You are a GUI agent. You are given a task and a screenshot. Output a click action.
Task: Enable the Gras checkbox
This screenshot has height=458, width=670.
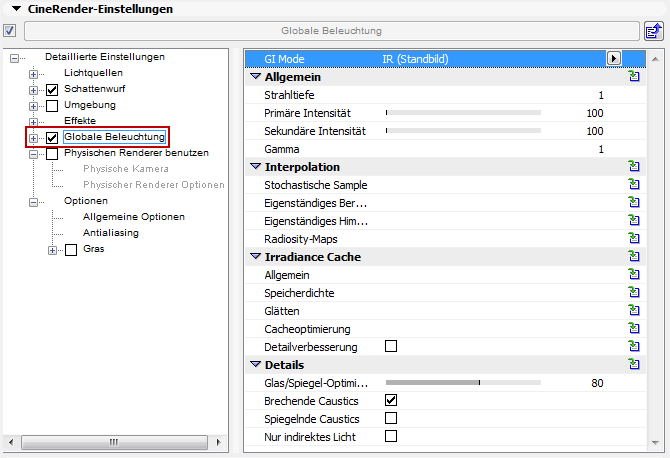click(x=71, y=250)
